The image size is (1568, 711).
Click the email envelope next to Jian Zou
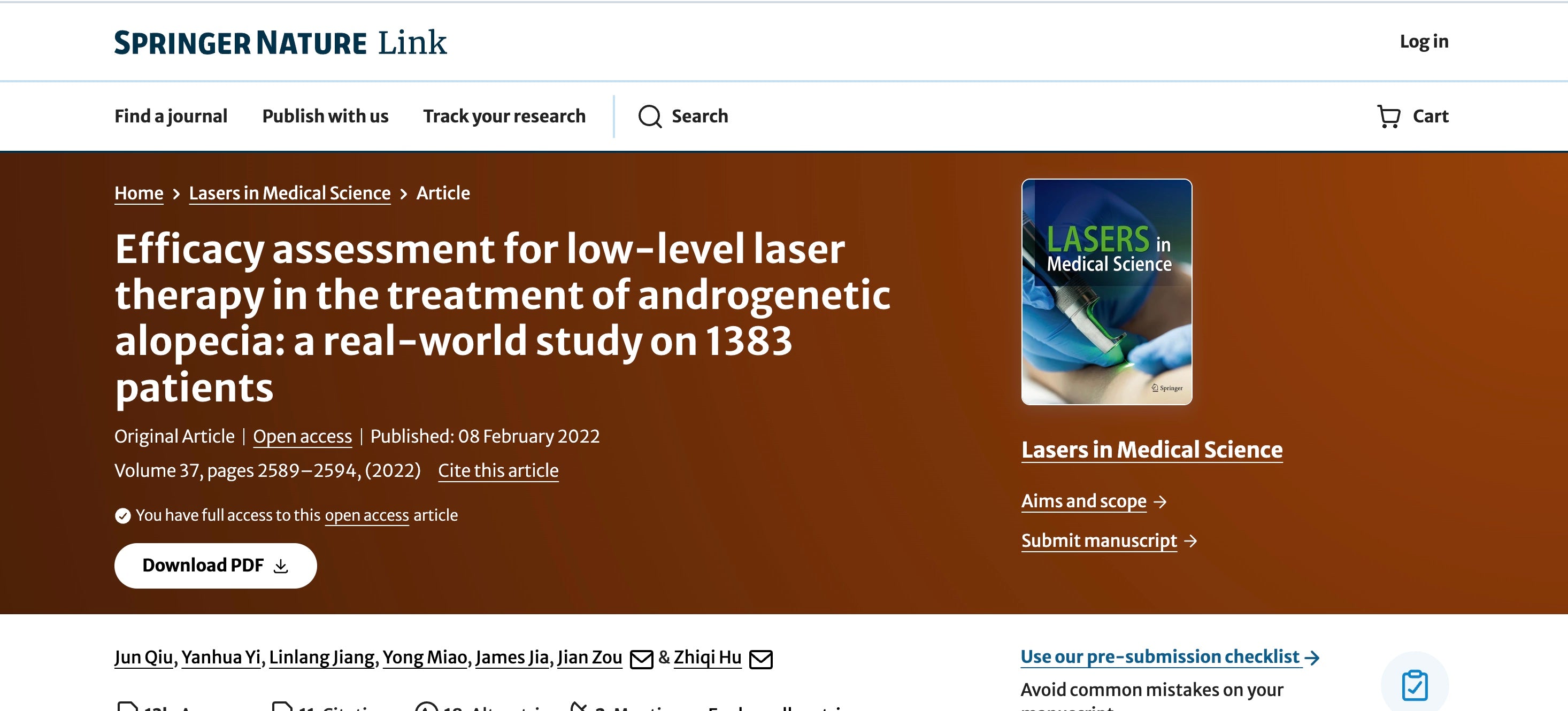[x=641, y=659]
